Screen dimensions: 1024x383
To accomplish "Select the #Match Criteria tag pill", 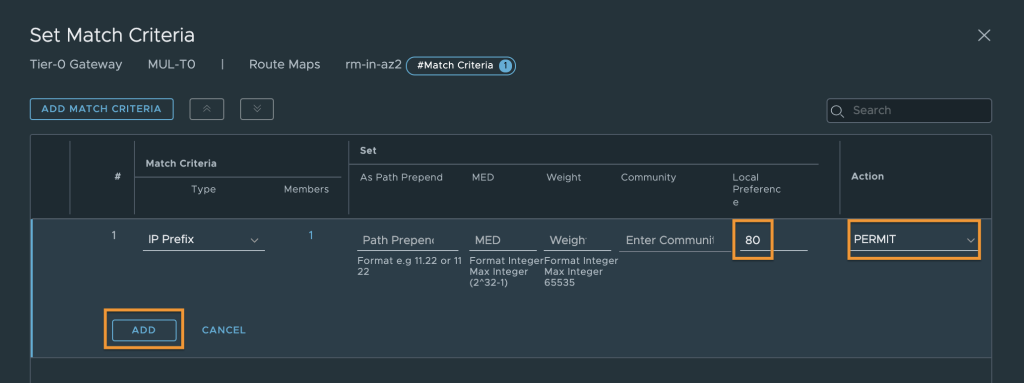I will tap(461, 65).
